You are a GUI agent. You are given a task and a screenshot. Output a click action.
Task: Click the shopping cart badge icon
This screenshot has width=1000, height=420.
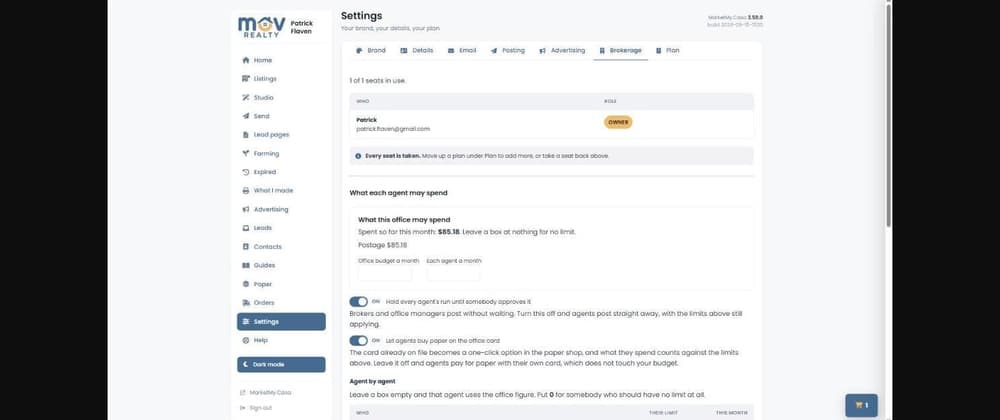tap(862, 405)
